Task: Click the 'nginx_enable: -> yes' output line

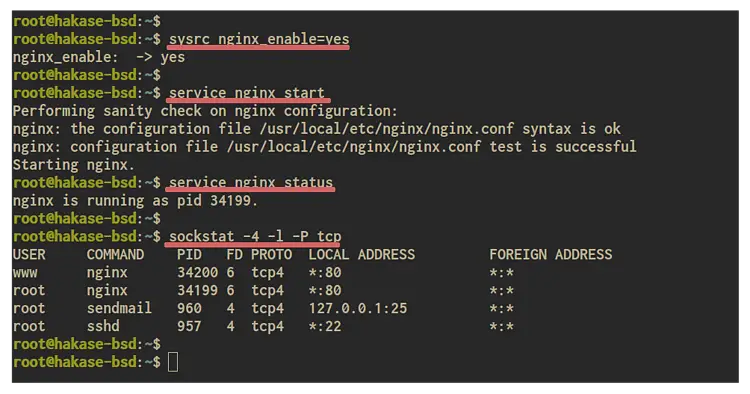Action: 99,57
